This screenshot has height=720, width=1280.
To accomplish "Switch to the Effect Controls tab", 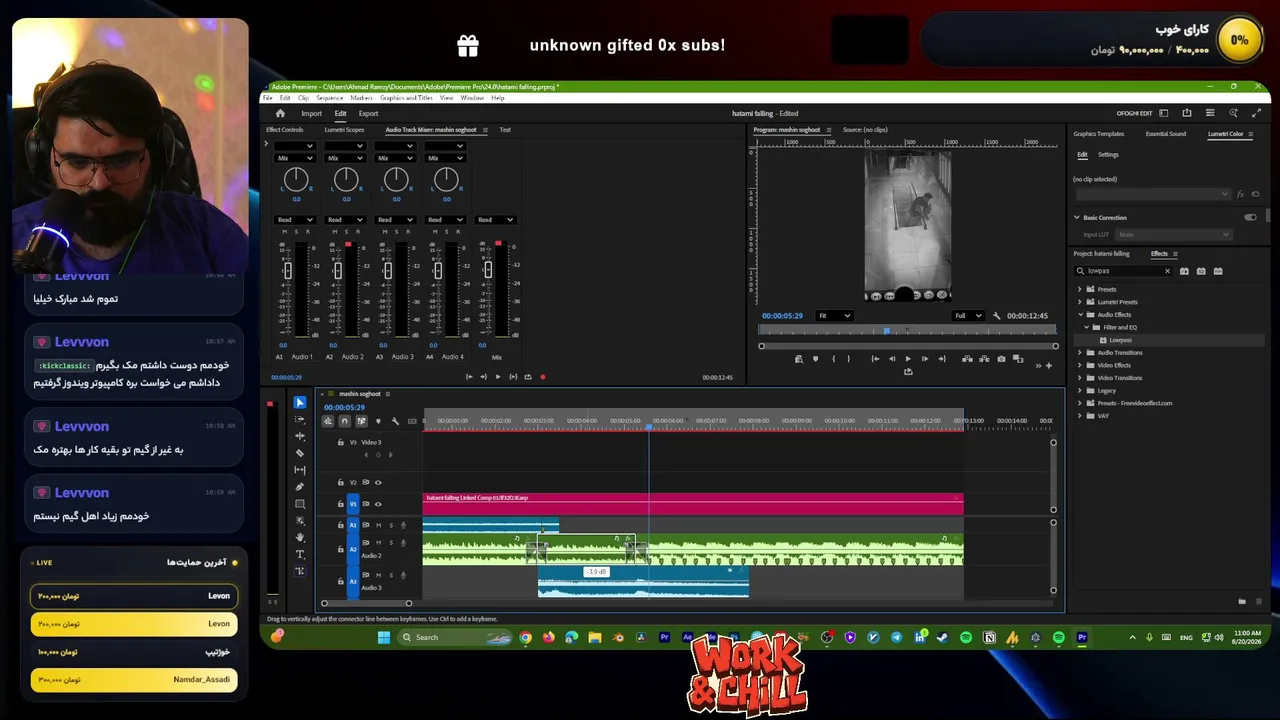I will tap(284, 130).
